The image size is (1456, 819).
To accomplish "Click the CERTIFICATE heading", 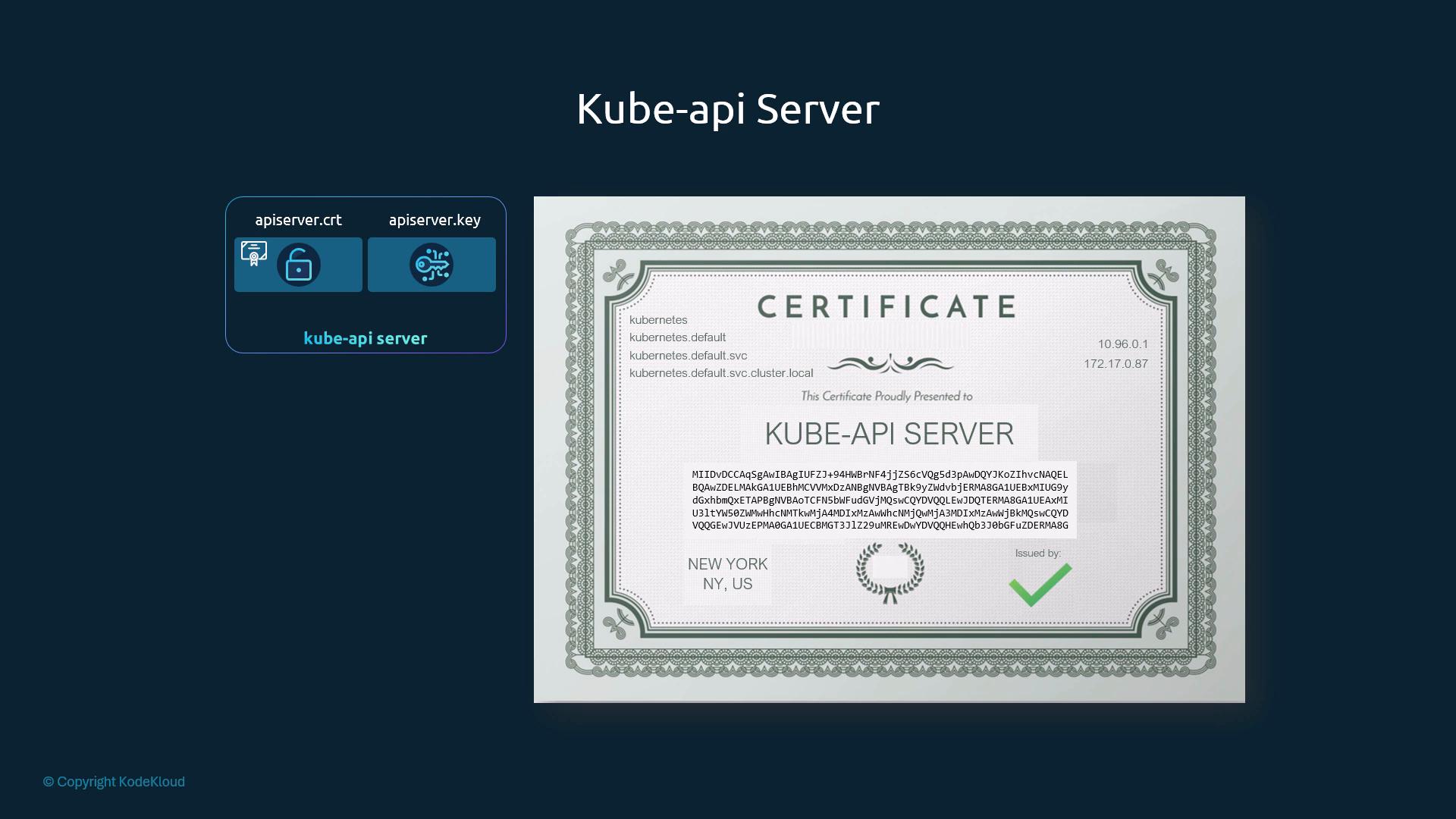I will (887, 306).
